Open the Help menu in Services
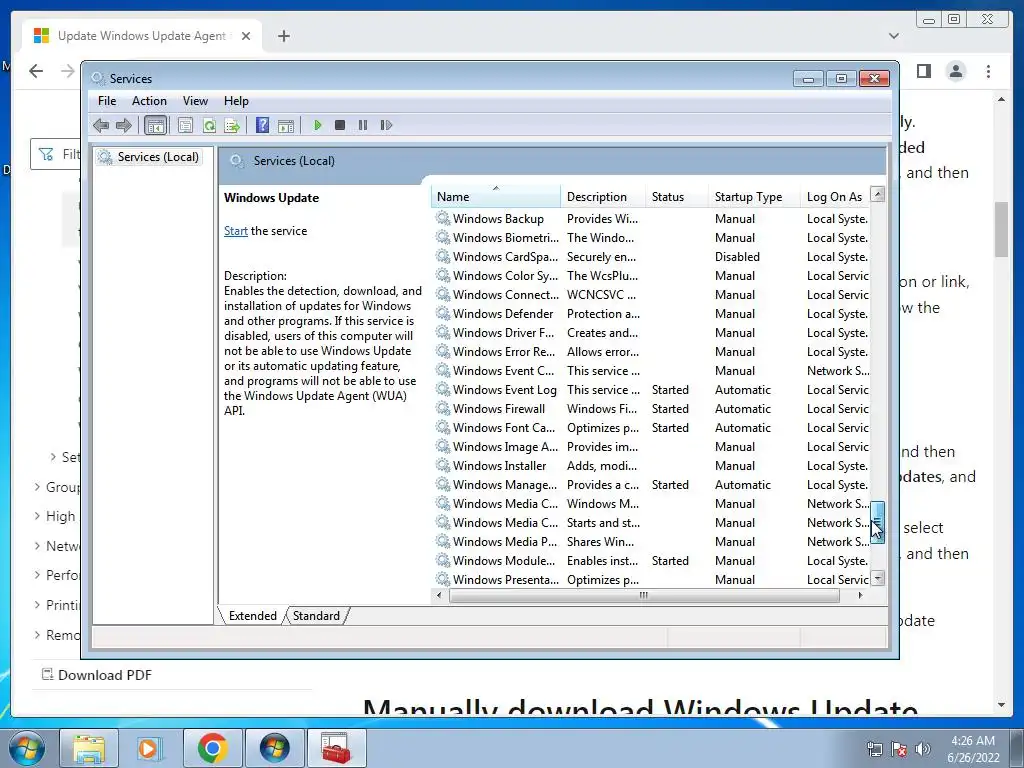The width and height of the screenshot is (1024, 768). [236, 101]
